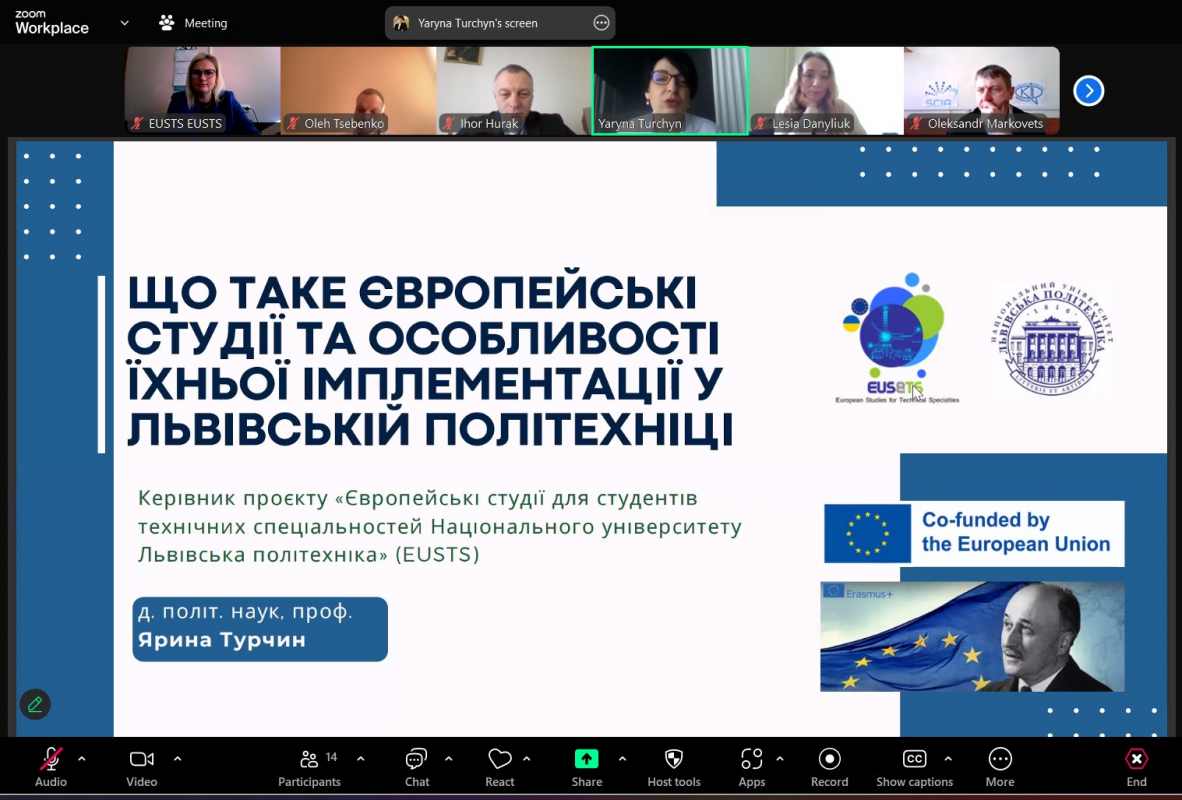This screenshot has width=1182, height=800.
Task: Advance the participant strip with blue arrow
Action: point(1088,90)
